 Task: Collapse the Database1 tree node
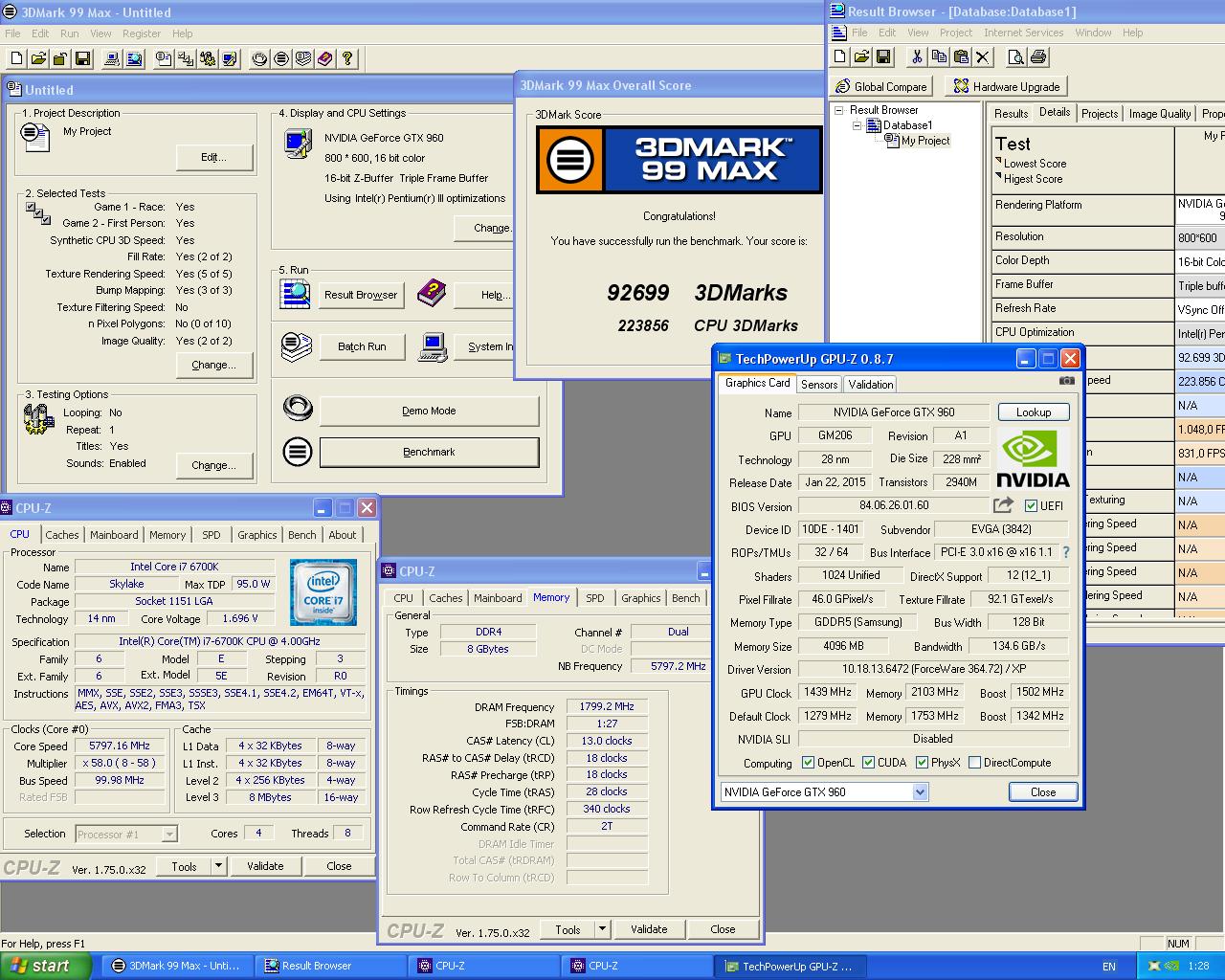pyautogui.click(x=857, y=125)
